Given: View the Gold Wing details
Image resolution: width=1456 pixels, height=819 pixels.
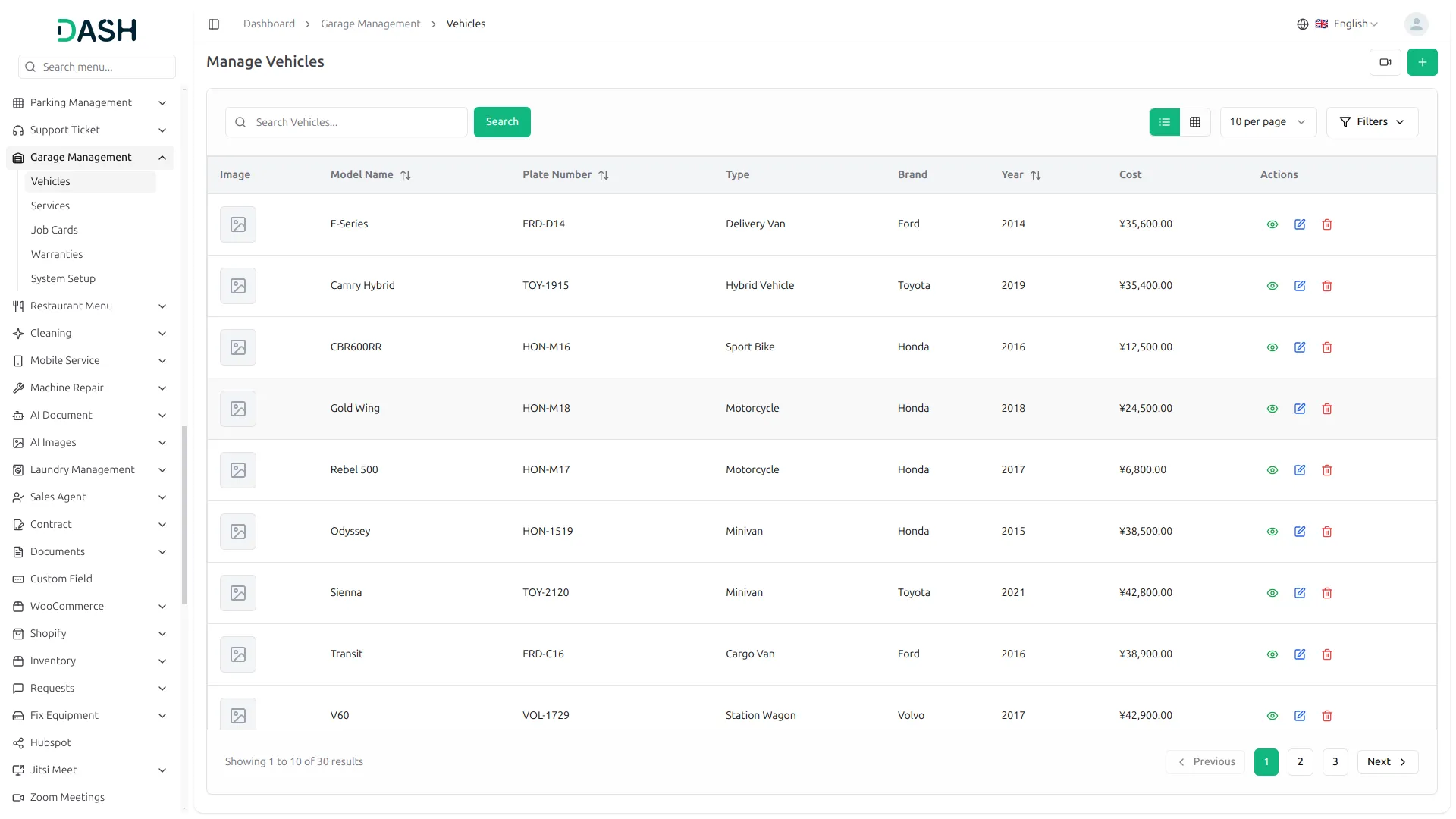Looking at the screenshot, I should point(1272,409).
